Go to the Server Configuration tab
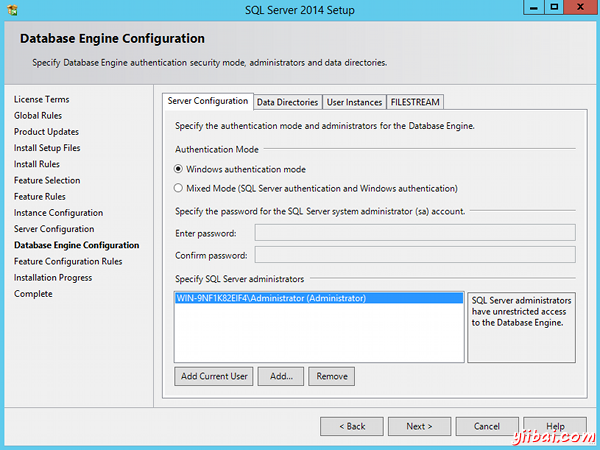The image size is (600, 450). point(208,101)
